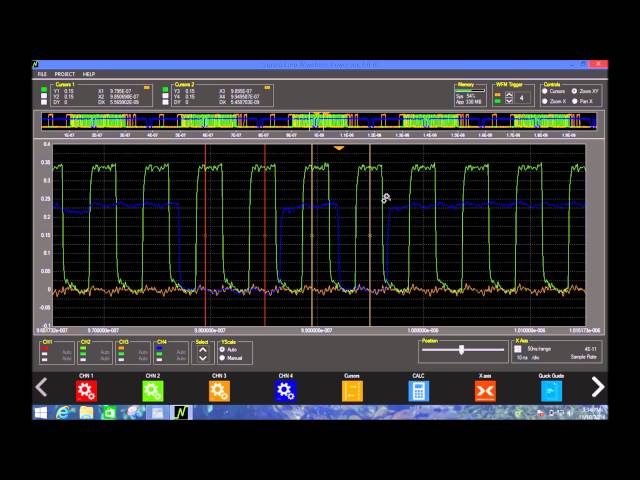Toggle CH2 top green indicator
Screen dimensions: 640x480
[x=83, y=349]
